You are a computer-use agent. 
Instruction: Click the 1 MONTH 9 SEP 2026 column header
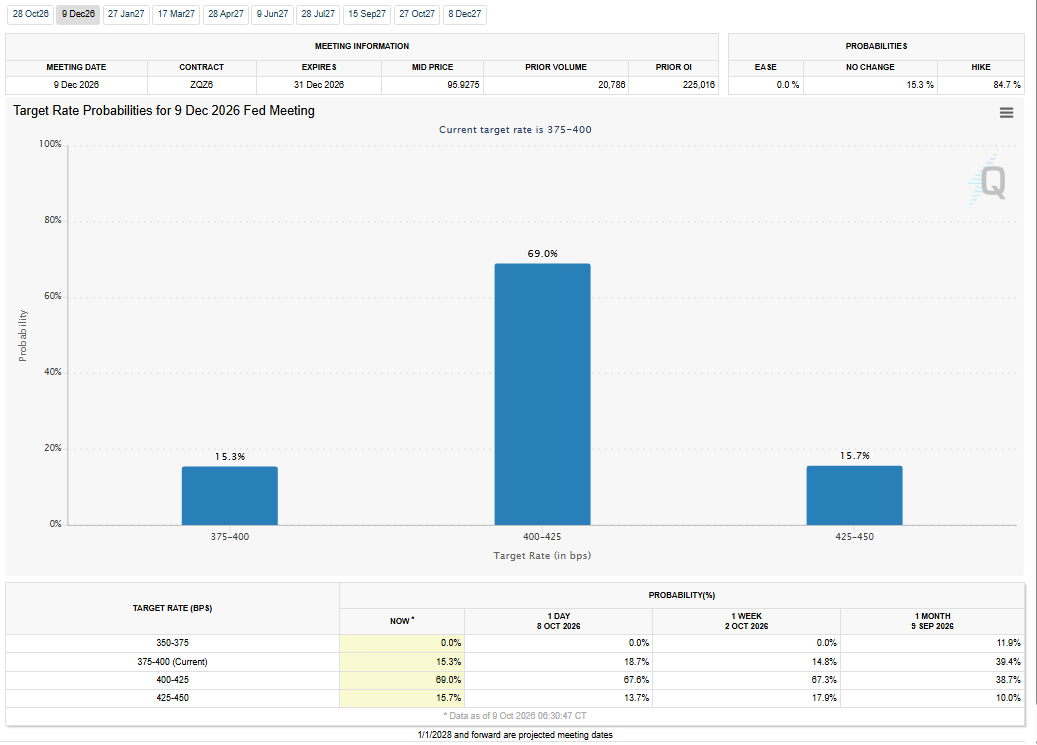933,621
